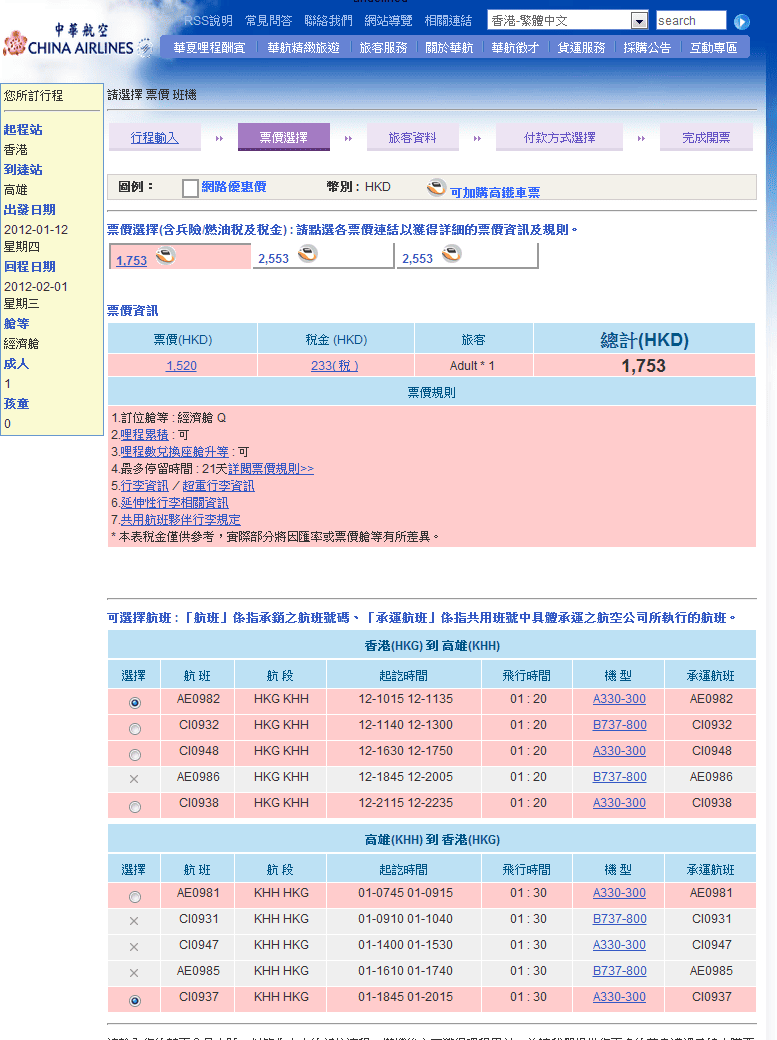Click the rail ticket icon in the legend
Viewport: 777px width, 1040px height.
point(436,187)
